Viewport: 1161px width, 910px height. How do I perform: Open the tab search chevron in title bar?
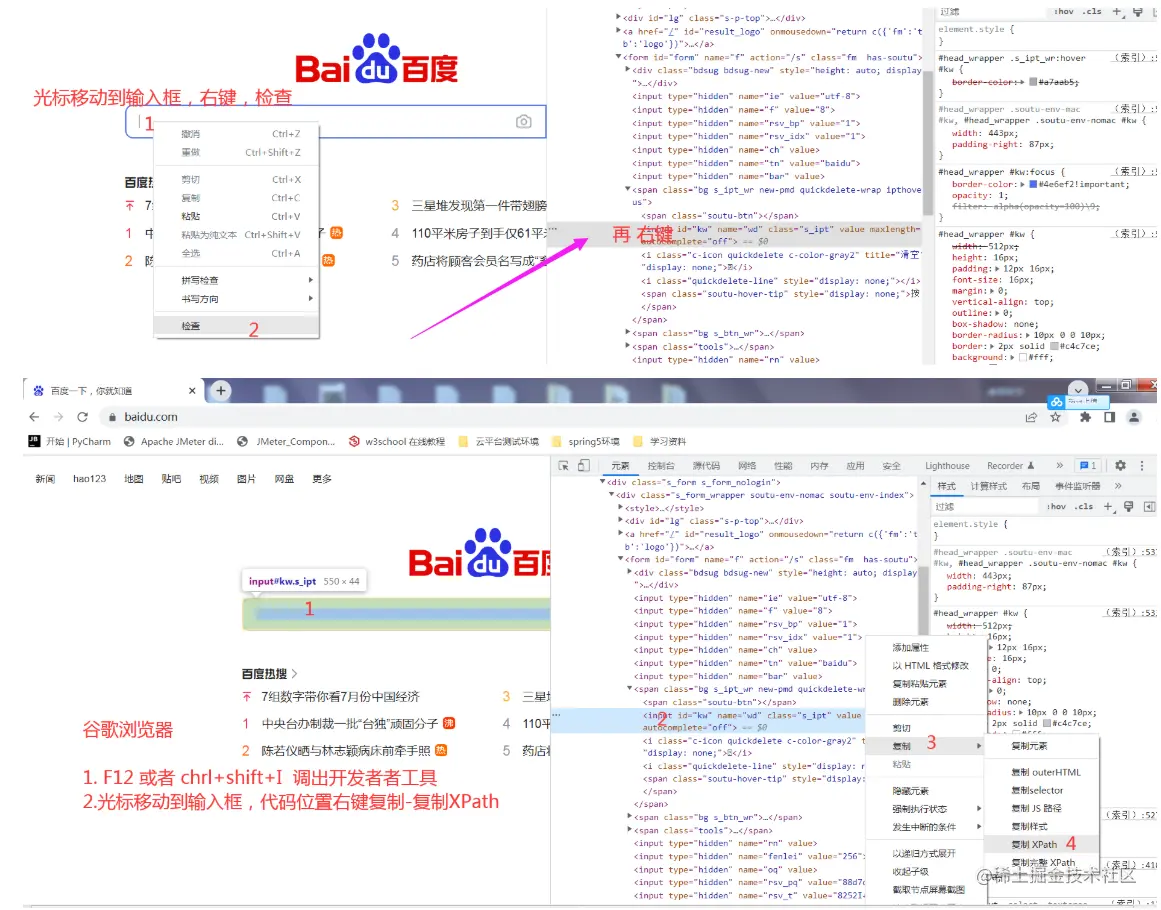point(1077,389)
